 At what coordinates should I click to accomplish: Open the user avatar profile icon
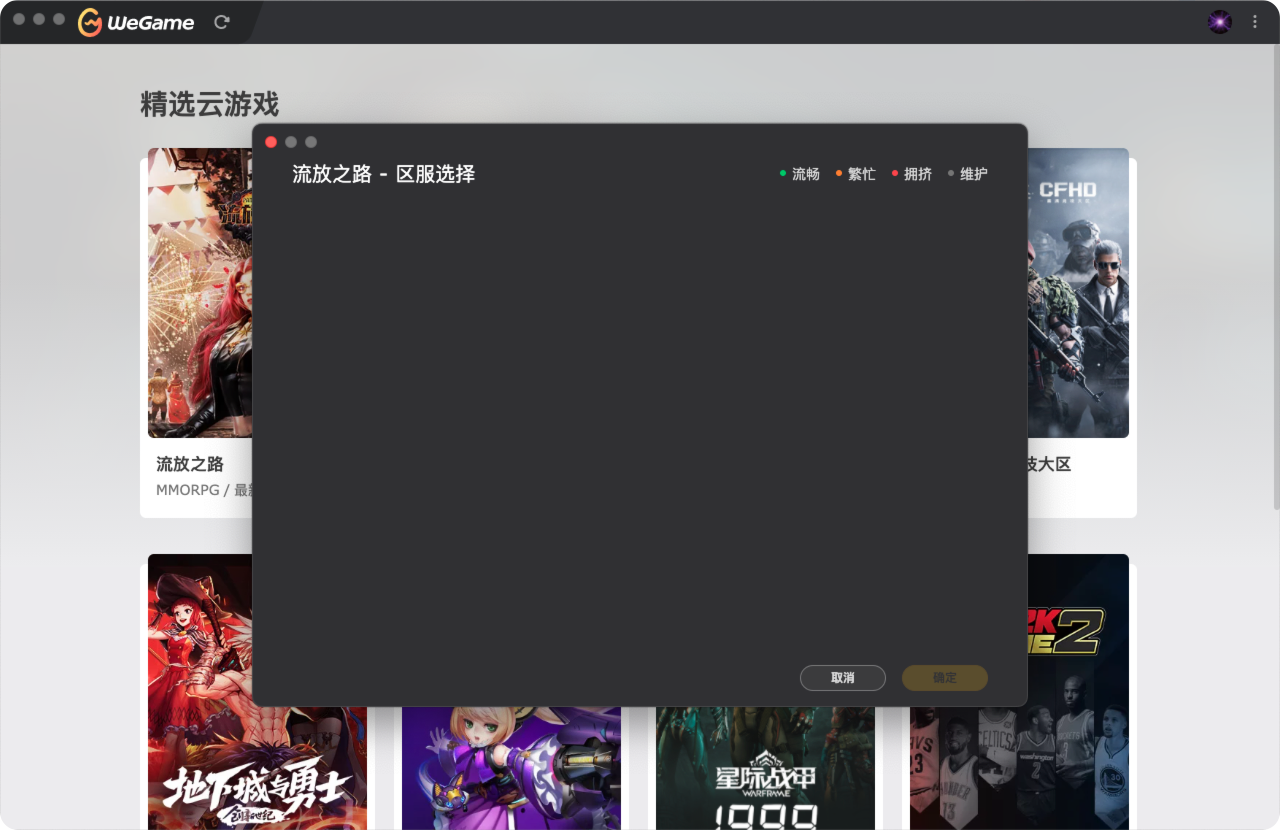[1219, 22]
